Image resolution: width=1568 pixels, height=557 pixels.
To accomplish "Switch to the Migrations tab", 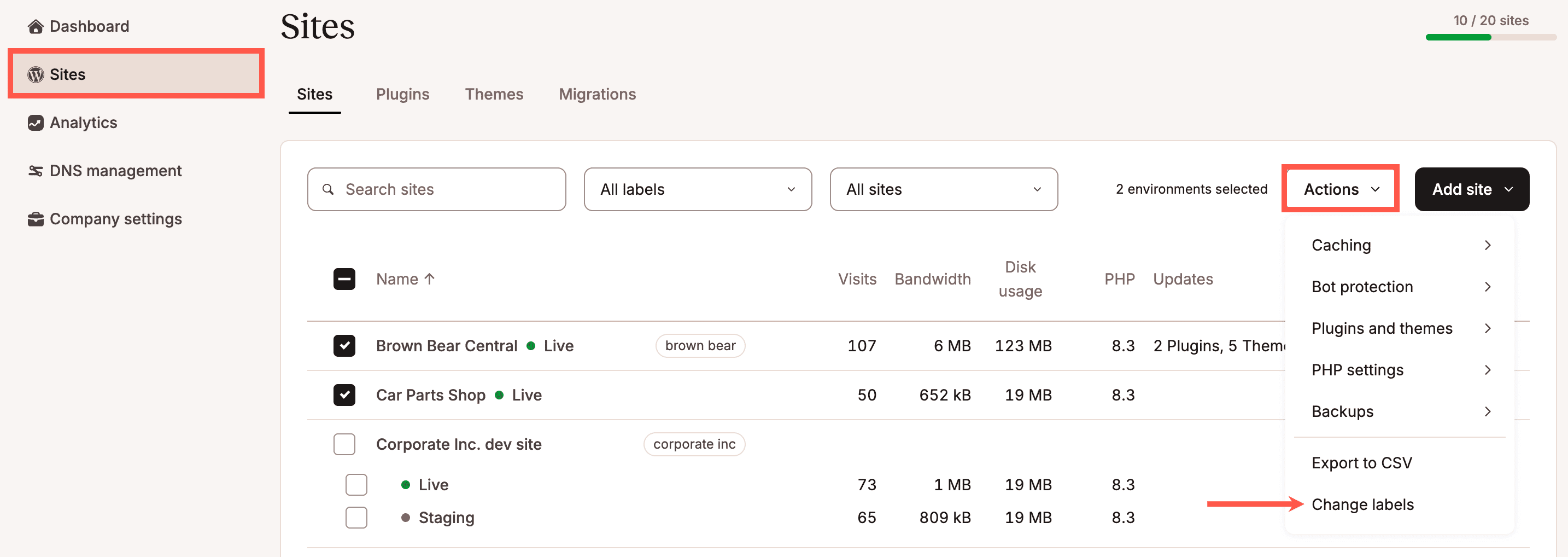I will point(597,94).
